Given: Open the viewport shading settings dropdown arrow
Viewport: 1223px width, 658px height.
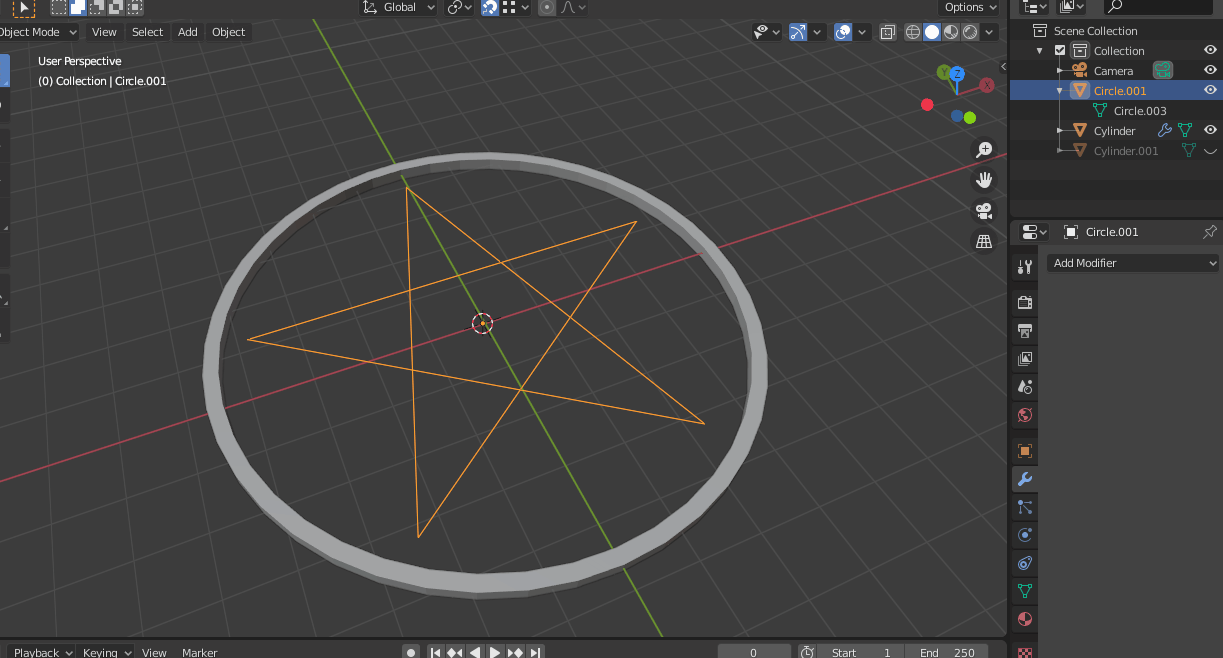Looking at the screenshot, I should point(988,31).
